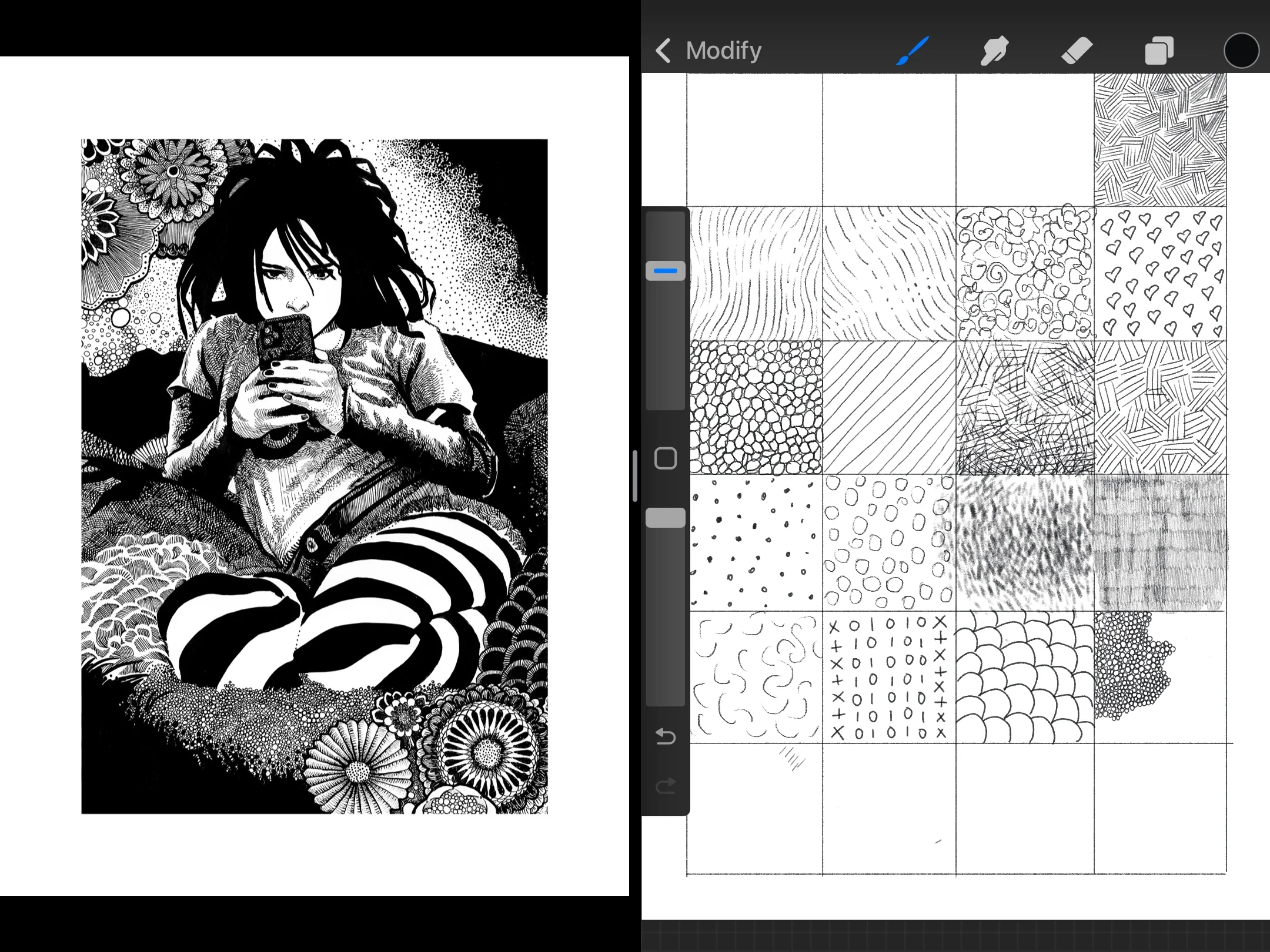Image resolution: width=1270 pixels, height=952 pixels.
Task: Tap the scattered dots pattern cell
Action: click(755, 542)
